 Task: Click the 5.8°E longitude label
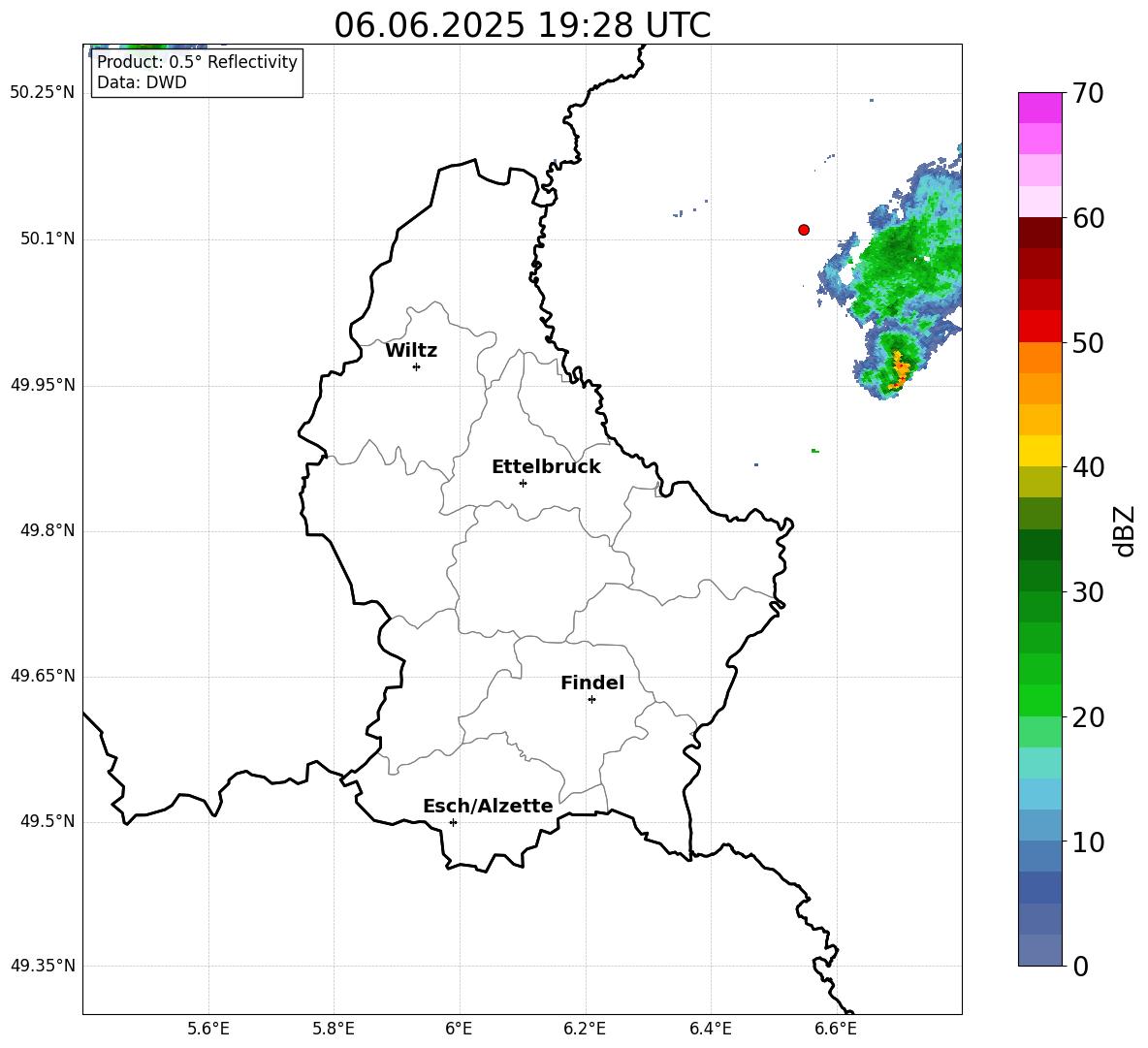pyautogui.click(x=334, y=1029)
